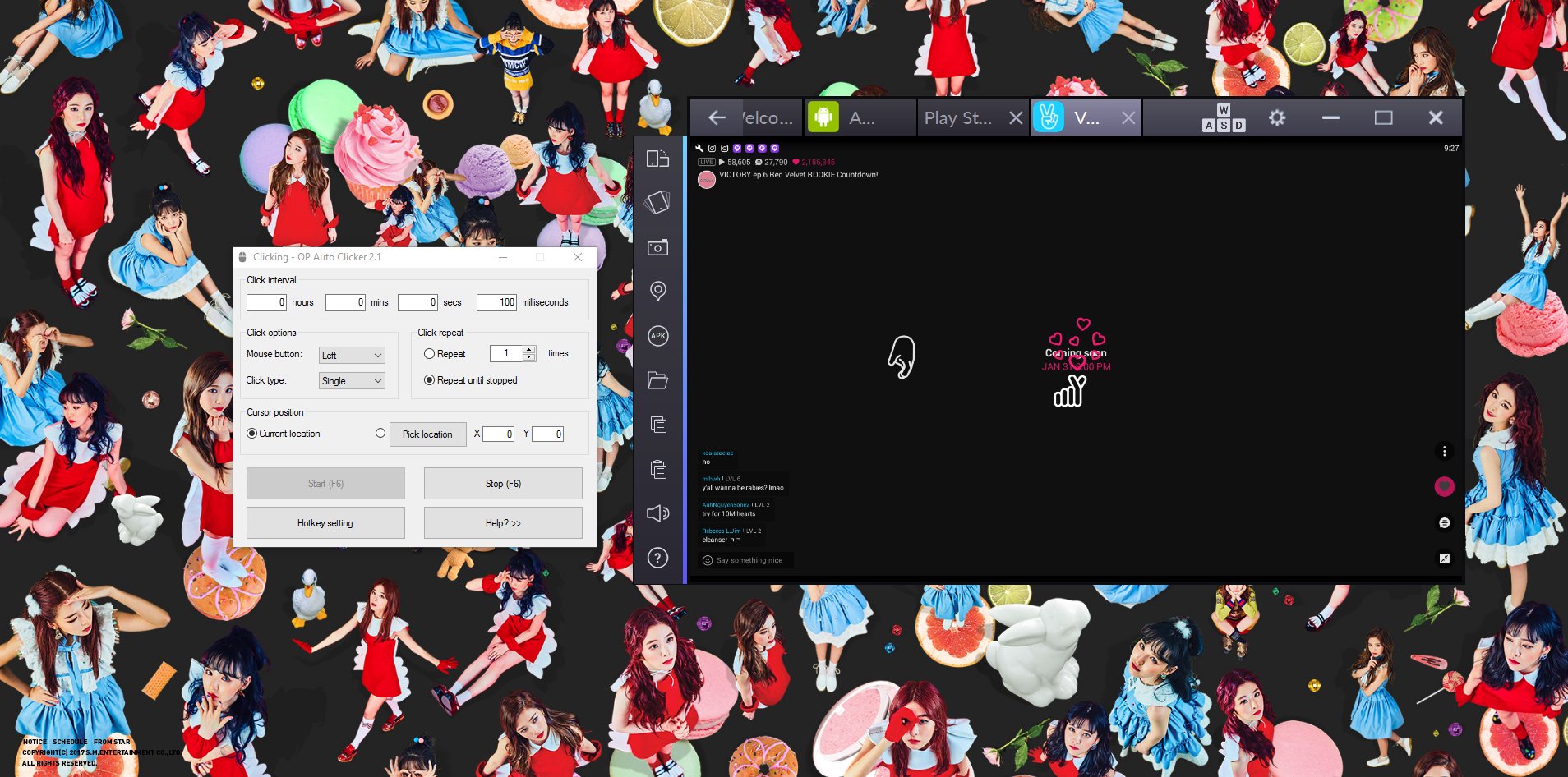Select the Current location radio button
This screenshot has height=777, width=1568.
tap(251, 434)
